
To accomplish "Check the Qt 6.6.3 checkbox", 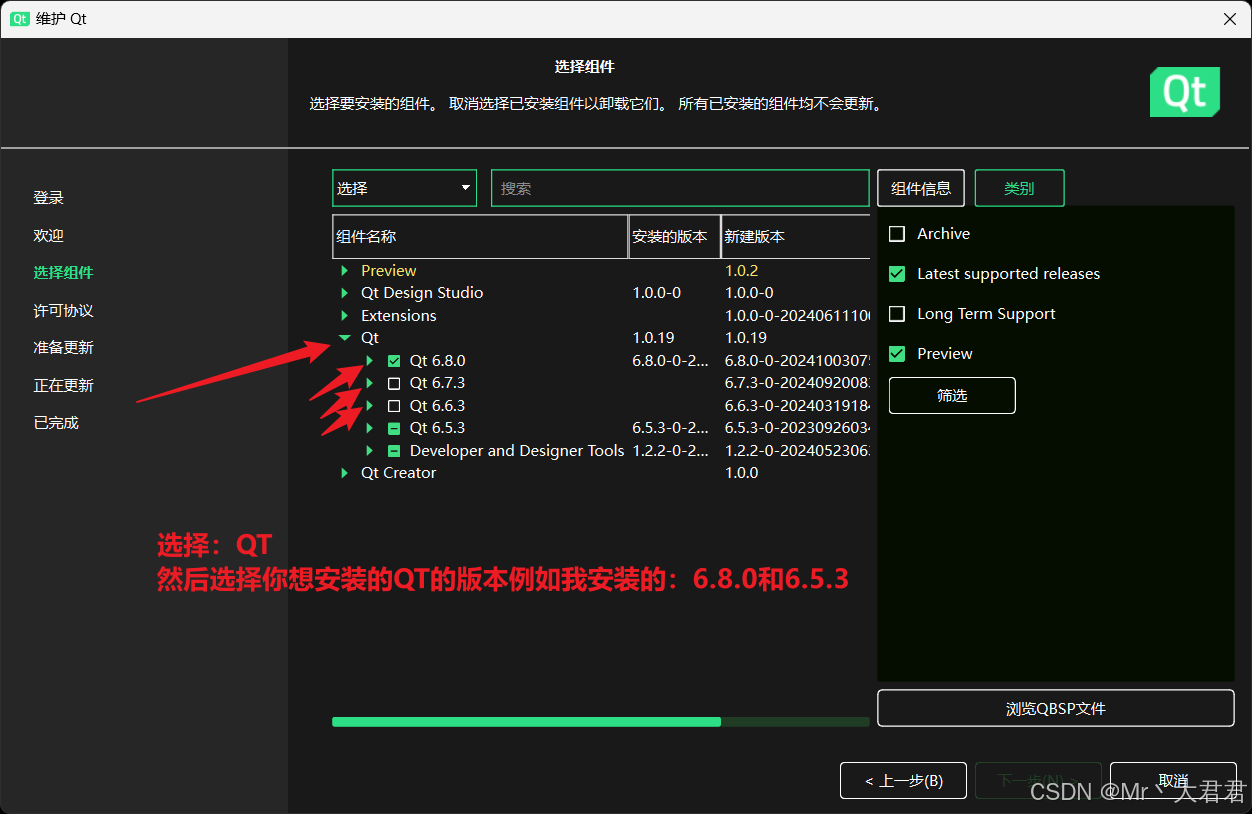I will pos(394,406).
